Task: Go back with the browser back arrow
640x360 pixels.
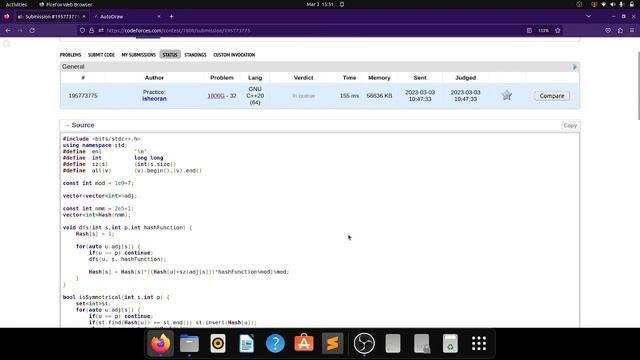Action: point(8,31)
